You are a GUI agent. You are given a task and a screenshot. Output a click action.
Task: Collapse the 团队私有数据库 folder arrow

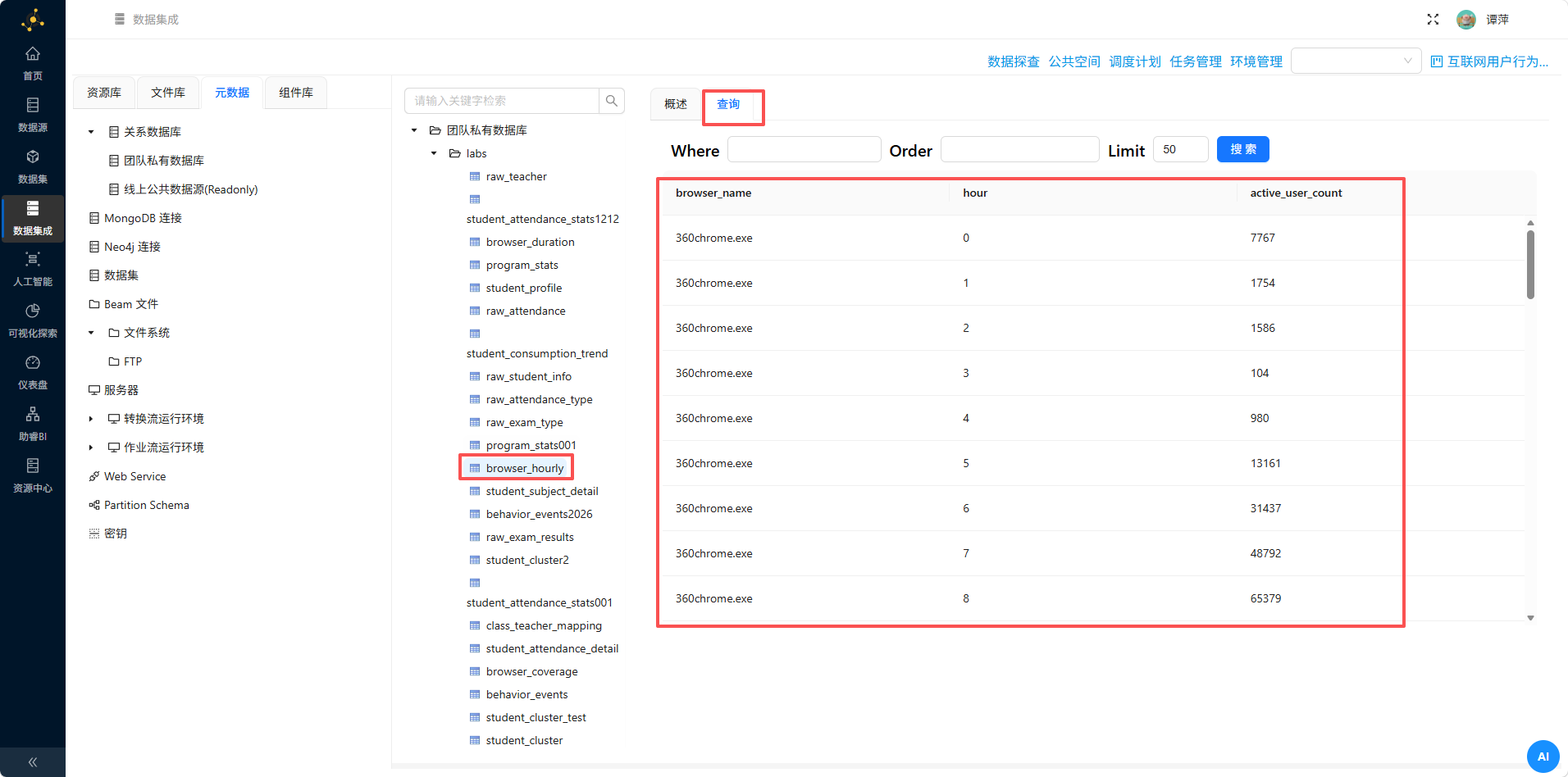tap(414, 130)
